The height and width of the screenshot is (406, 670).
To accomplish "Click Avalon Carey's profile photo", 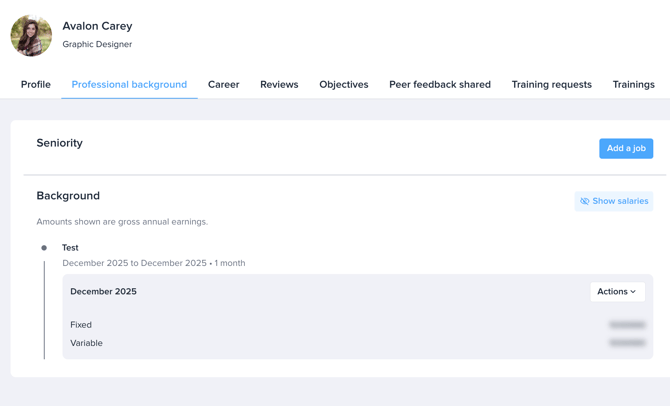I will 31,35.
